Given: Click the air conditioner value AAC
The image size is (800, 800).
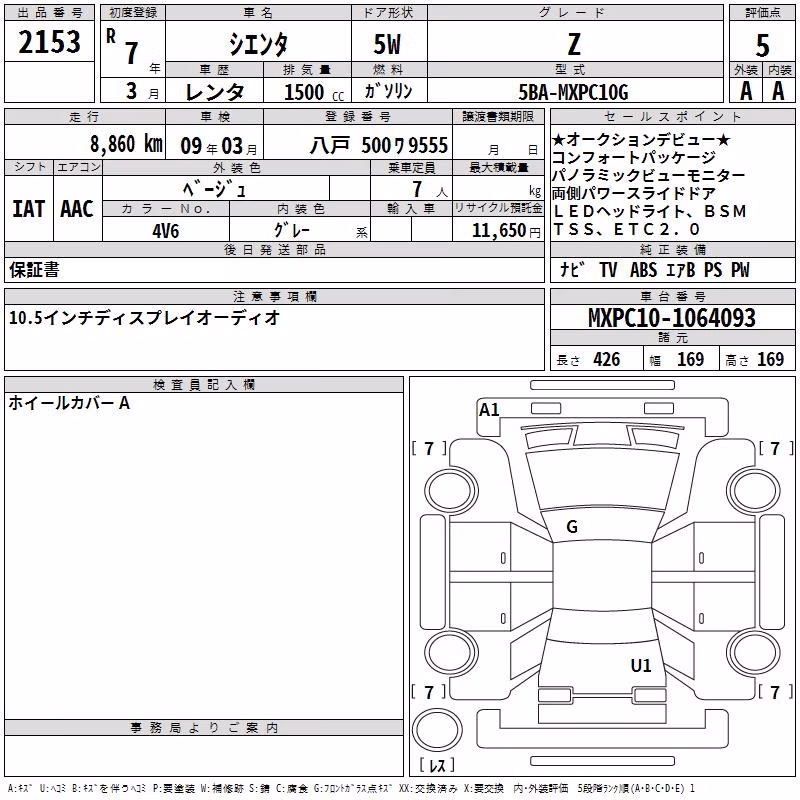Looking at the screenshot, I should (x=77, y=209).
